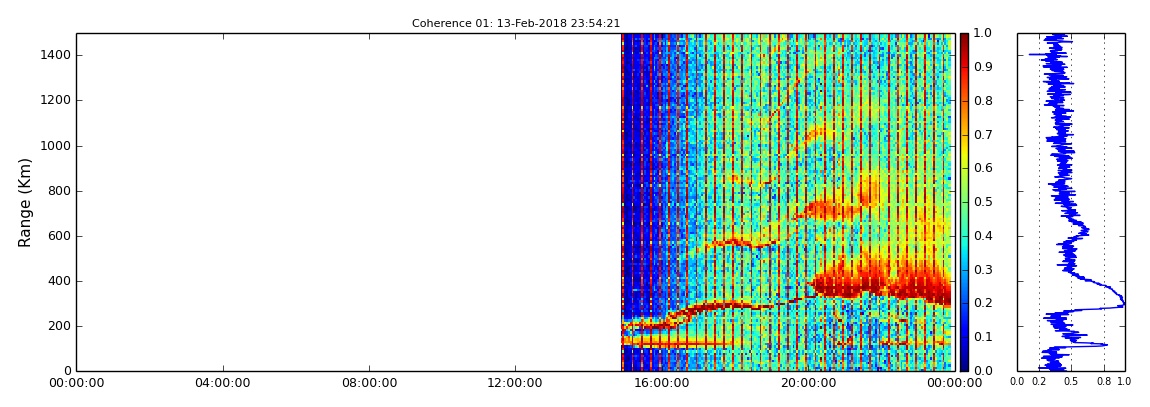
Task: Click the colorbar 0.1 label
Action: 981,337
